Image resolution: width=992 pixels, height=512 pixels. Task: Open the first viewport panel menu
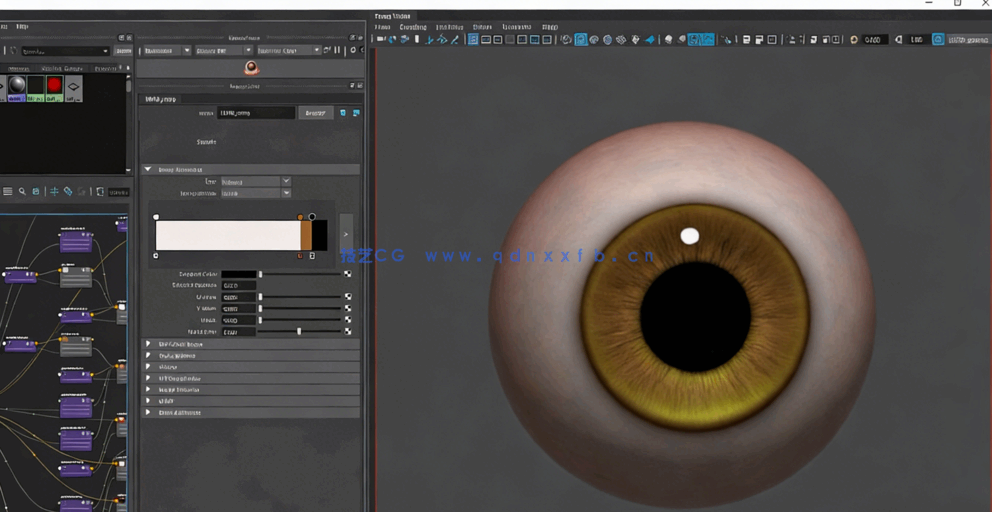point(382,27)
